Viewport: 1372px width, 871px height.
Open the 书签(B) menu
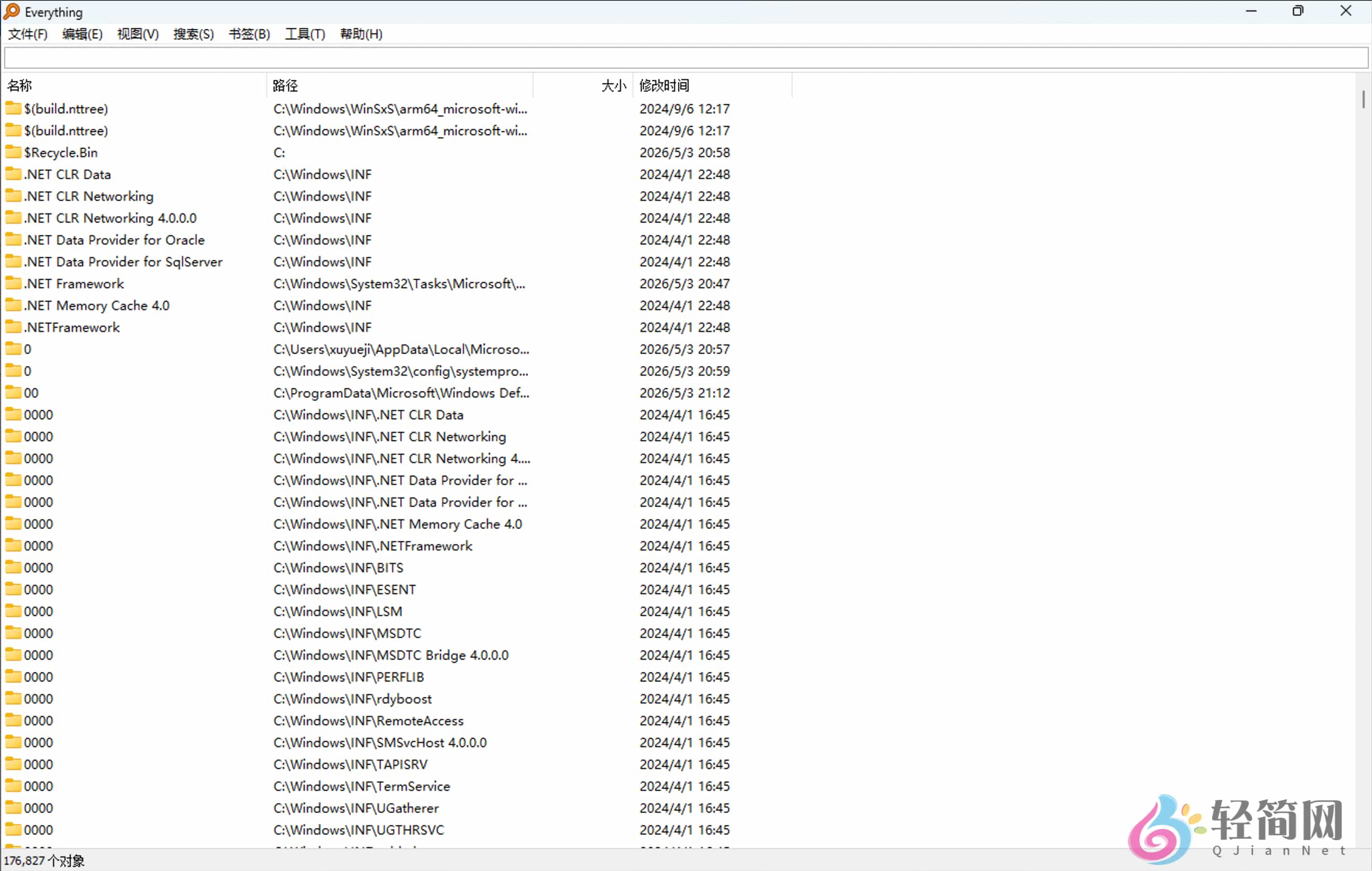[x=250, y=34]
